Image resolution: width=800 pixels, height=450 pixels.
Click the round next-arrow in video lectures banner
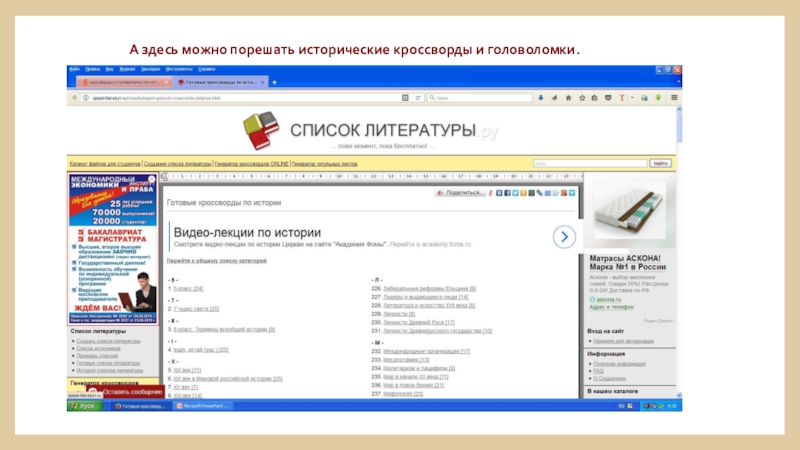pos(564,237)
